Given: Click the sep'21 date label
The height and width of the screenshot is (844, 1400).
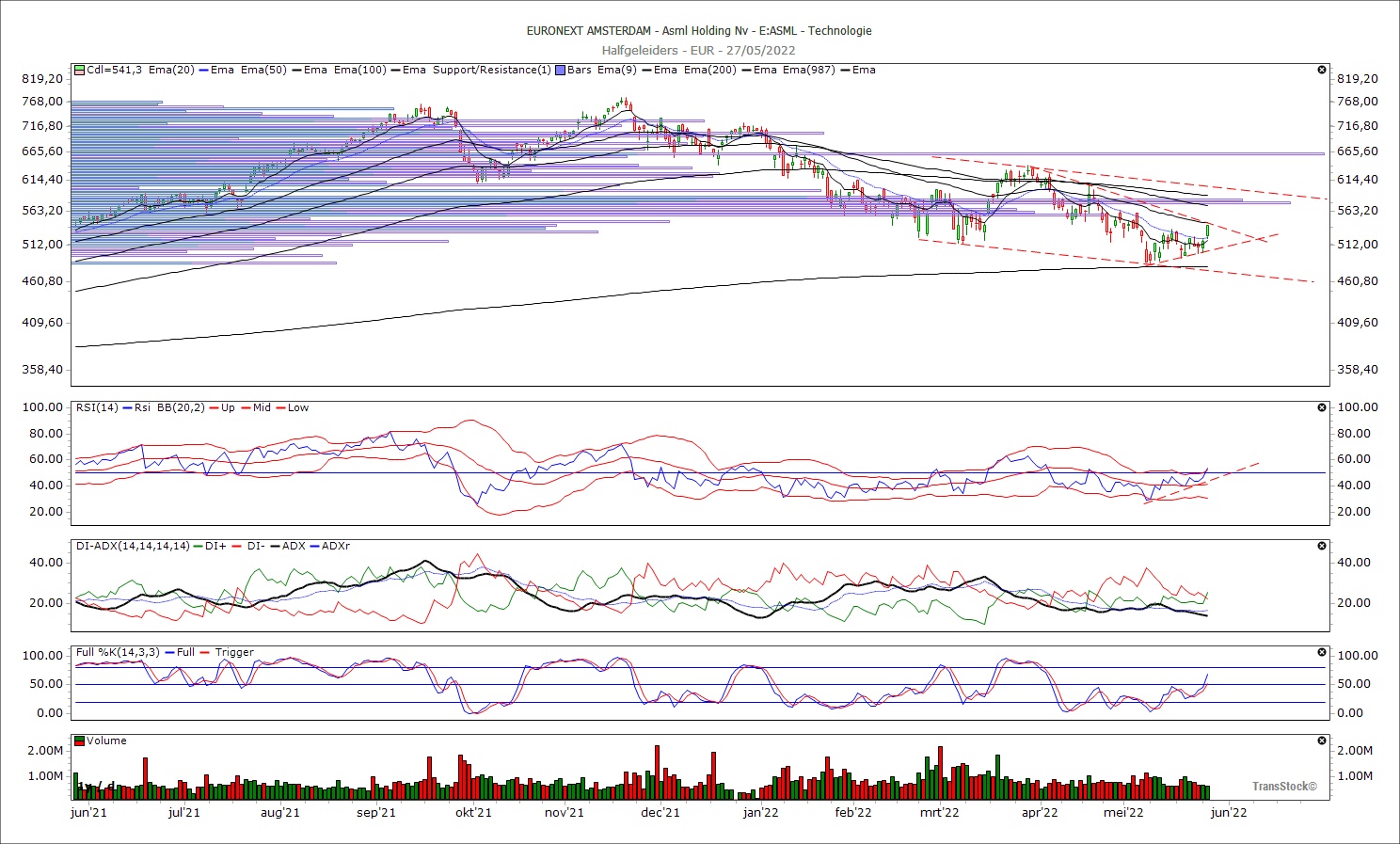Looking at the screenshot, I should coord(376,812).
